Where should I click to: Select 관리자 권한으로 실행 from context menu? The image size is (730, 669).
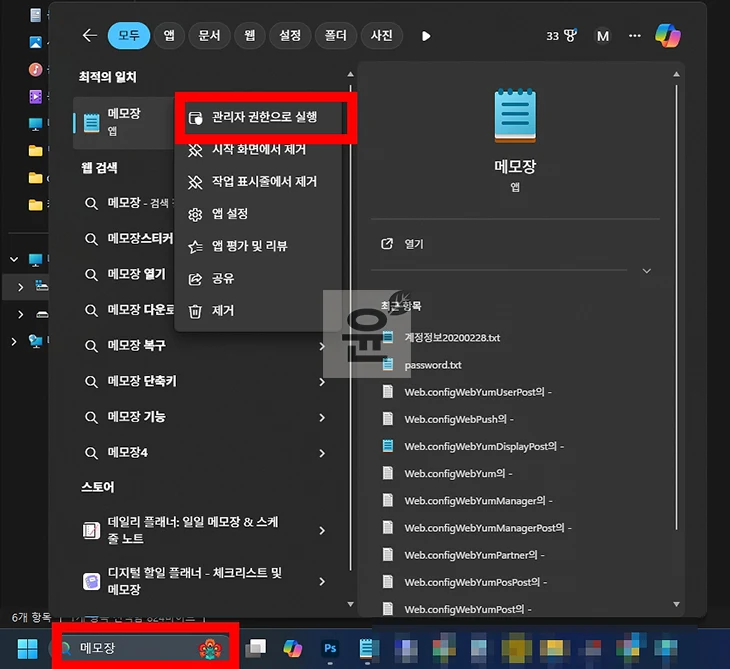click(x=264, y=117)
